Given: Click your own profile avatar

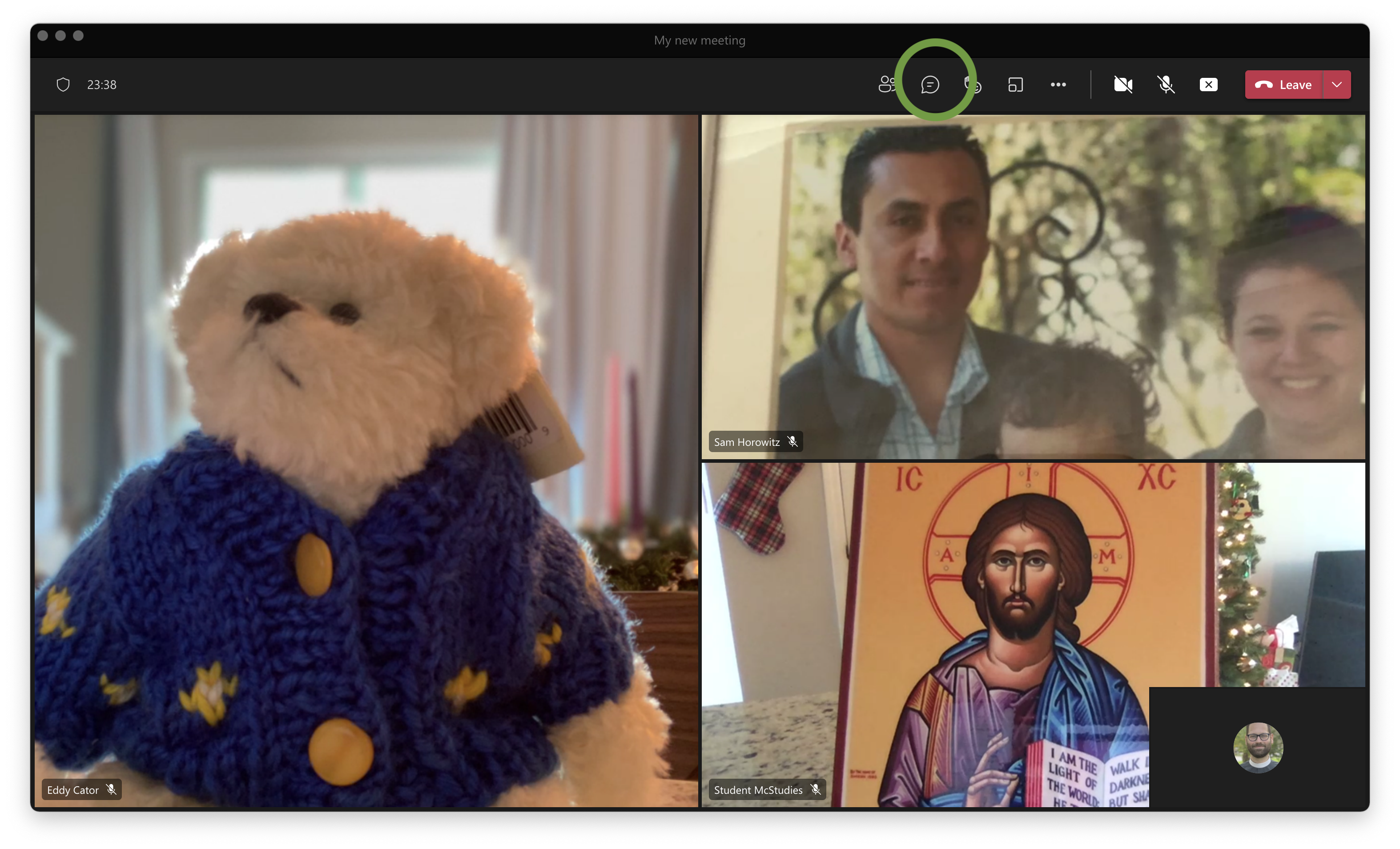Looking at the screenshot, I should [x=1258, y=747].
